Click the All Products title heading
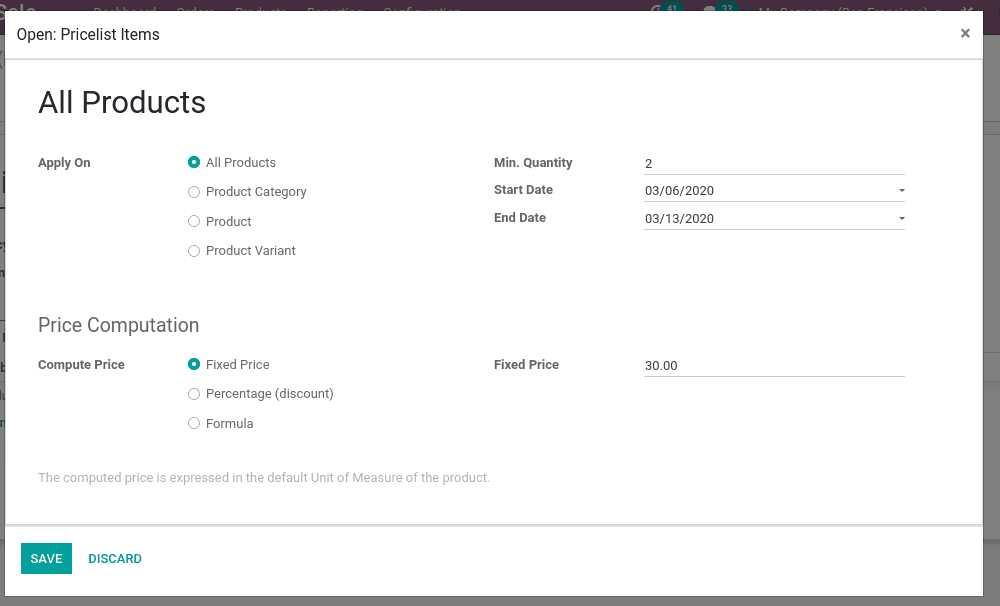The width and height of the screenshot is (1000, 606). [x=122, y=102]
